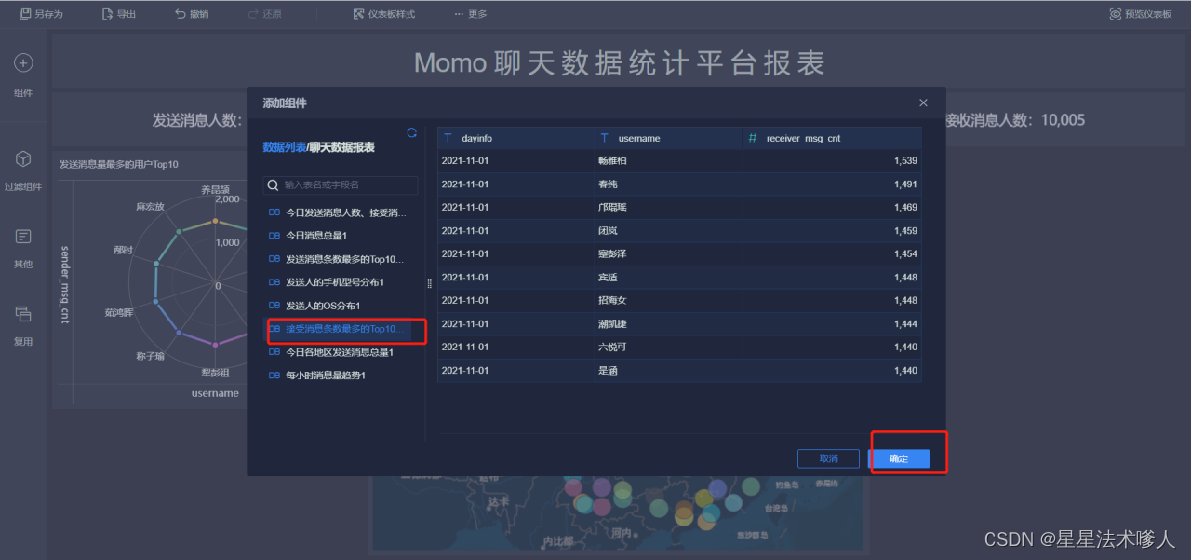Screen dimensions: 1192x560
Task: Click the cell with value 1,539
Action: (832, 161)
